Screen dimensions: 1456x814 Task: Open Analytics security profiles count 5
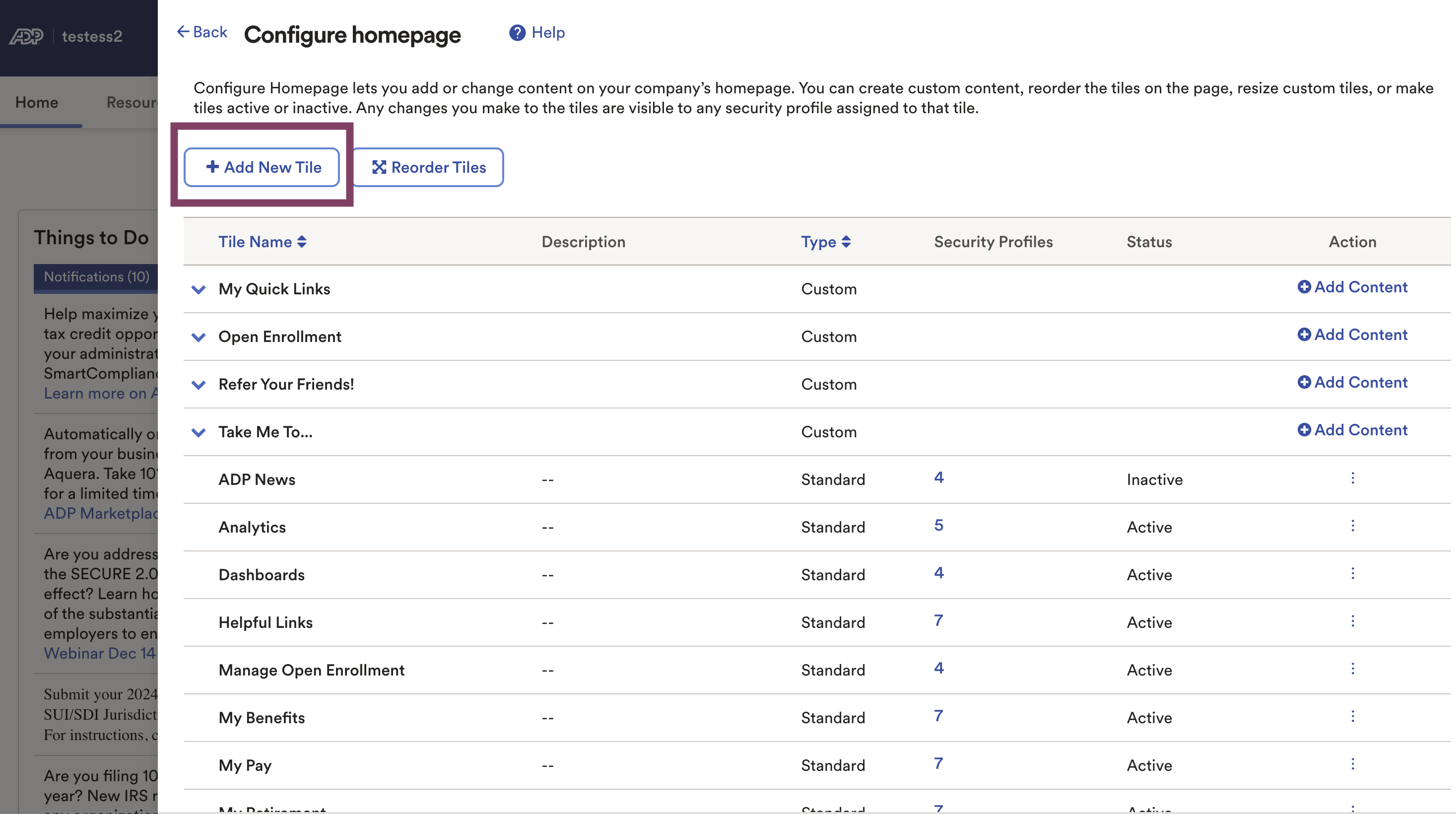click(x=938, y=525)
